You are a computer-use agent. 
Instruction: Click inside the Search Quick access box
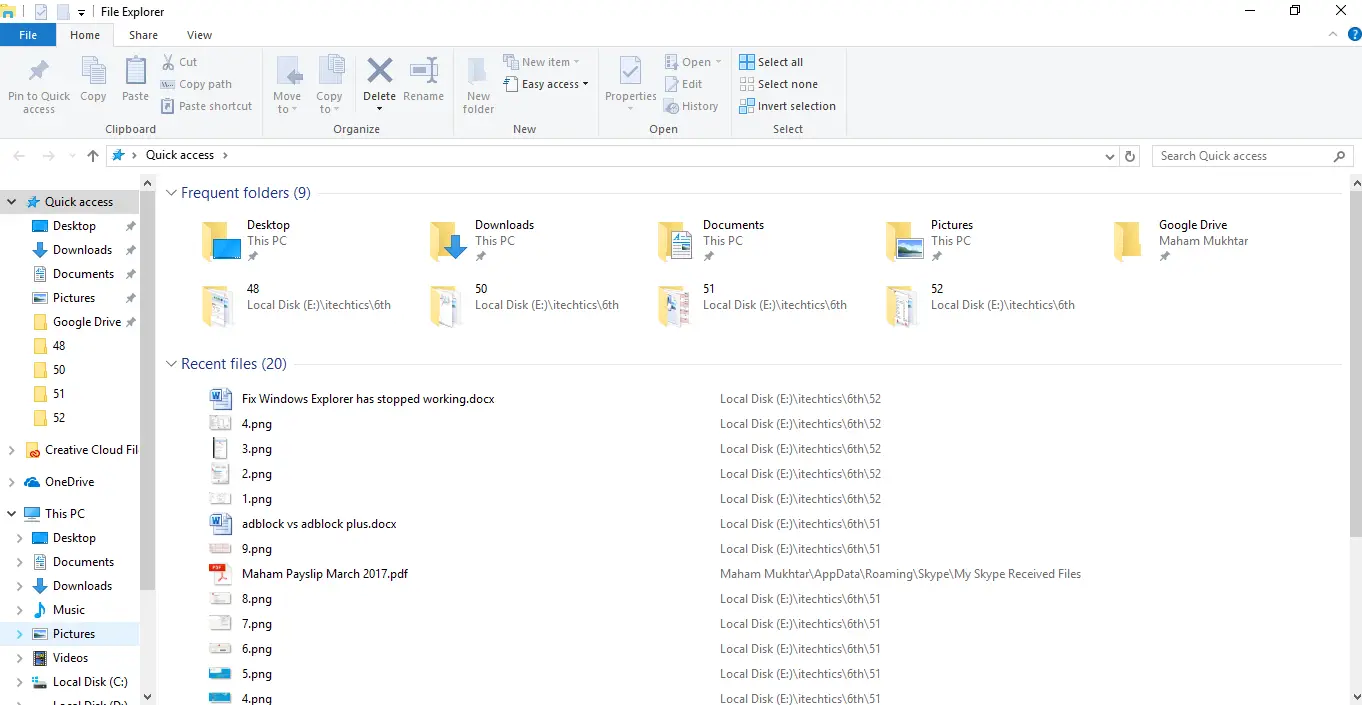(1240, 155)
